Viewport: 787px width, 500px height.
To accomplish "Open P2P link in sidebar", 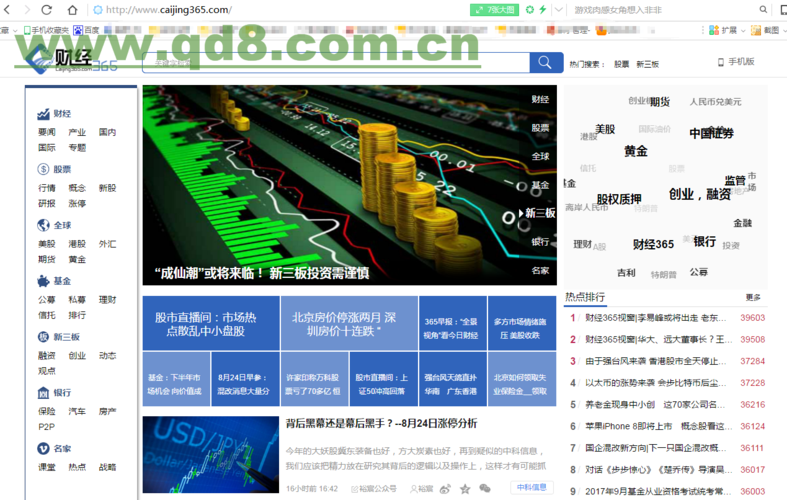I will [x=46, y=427].
